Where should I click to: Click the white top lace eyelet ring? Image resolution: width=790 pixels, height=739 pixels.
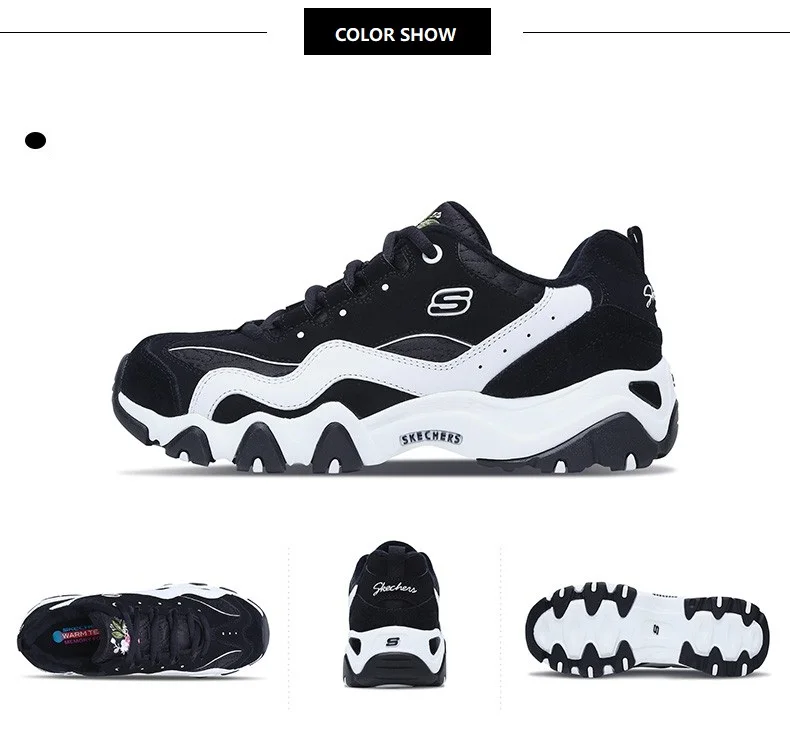coord(433,254)
